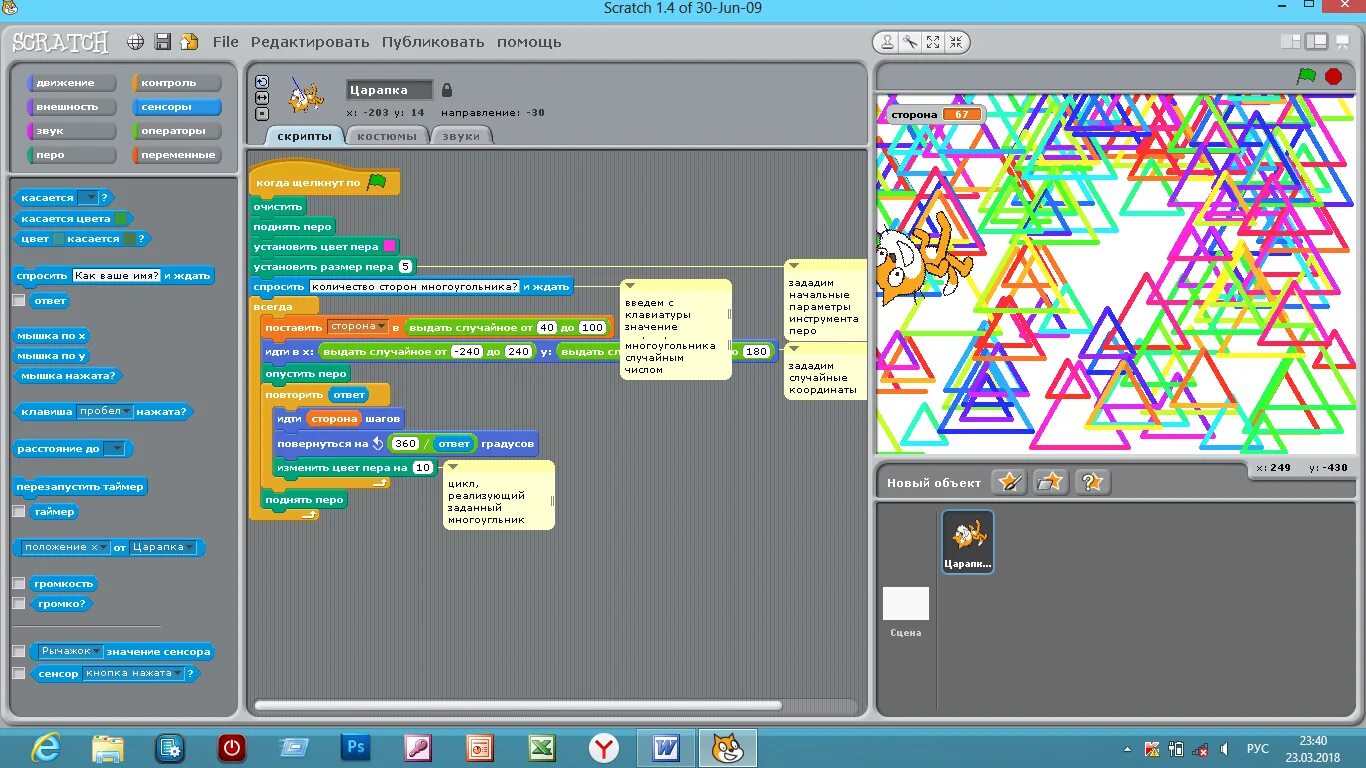Image resolution: width=1366 pixels, height=768 pixels.
Task: Open the 'положение x' attribute dropdown
Action: (x=67, y=548)
